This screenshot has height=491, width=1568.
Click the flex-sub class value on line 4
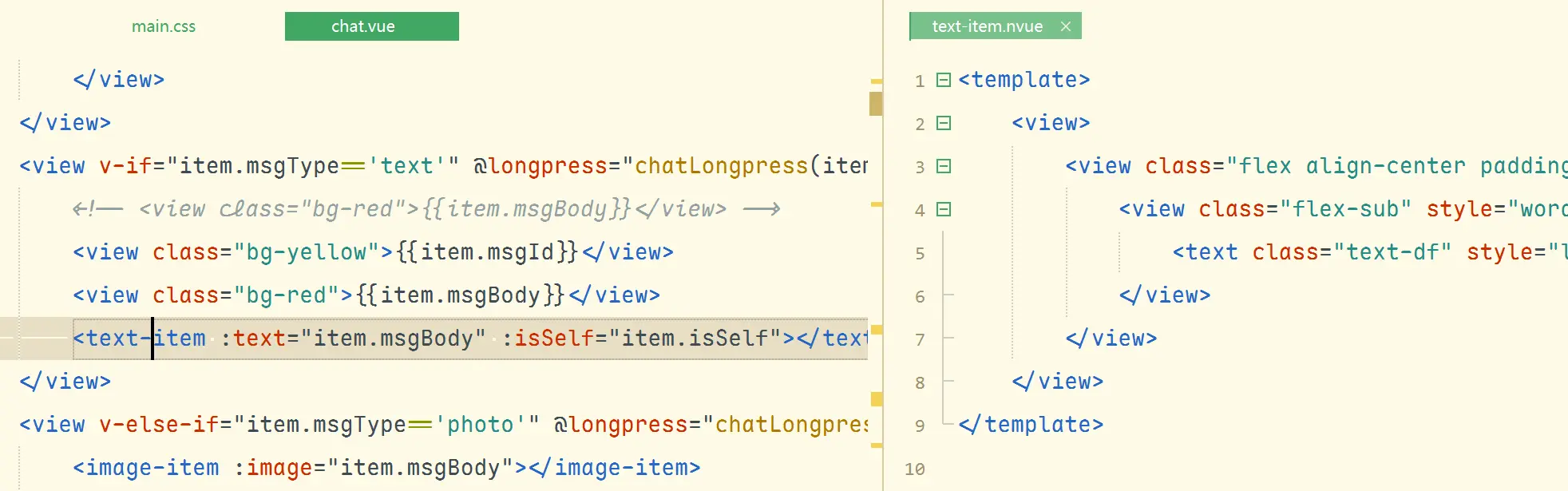pyautogui.click(x=1345, y=209)
